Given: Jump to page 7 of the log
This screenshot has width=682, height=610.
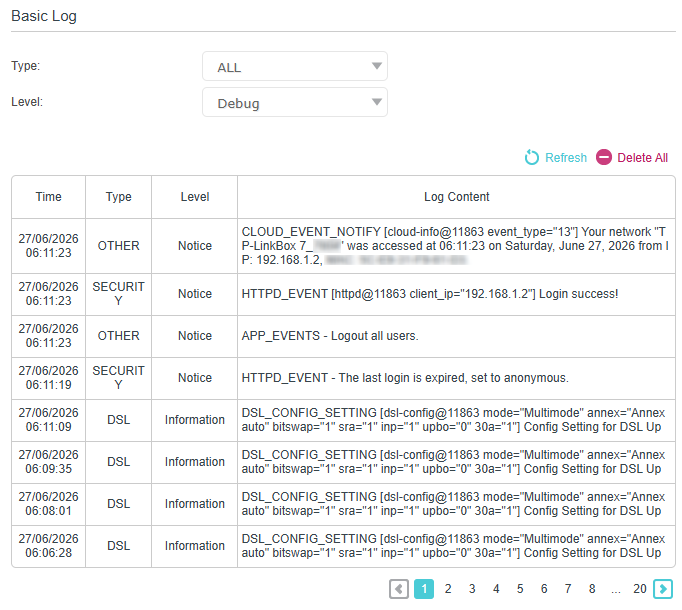Looking at the screenshot, I should click(568, 589).
